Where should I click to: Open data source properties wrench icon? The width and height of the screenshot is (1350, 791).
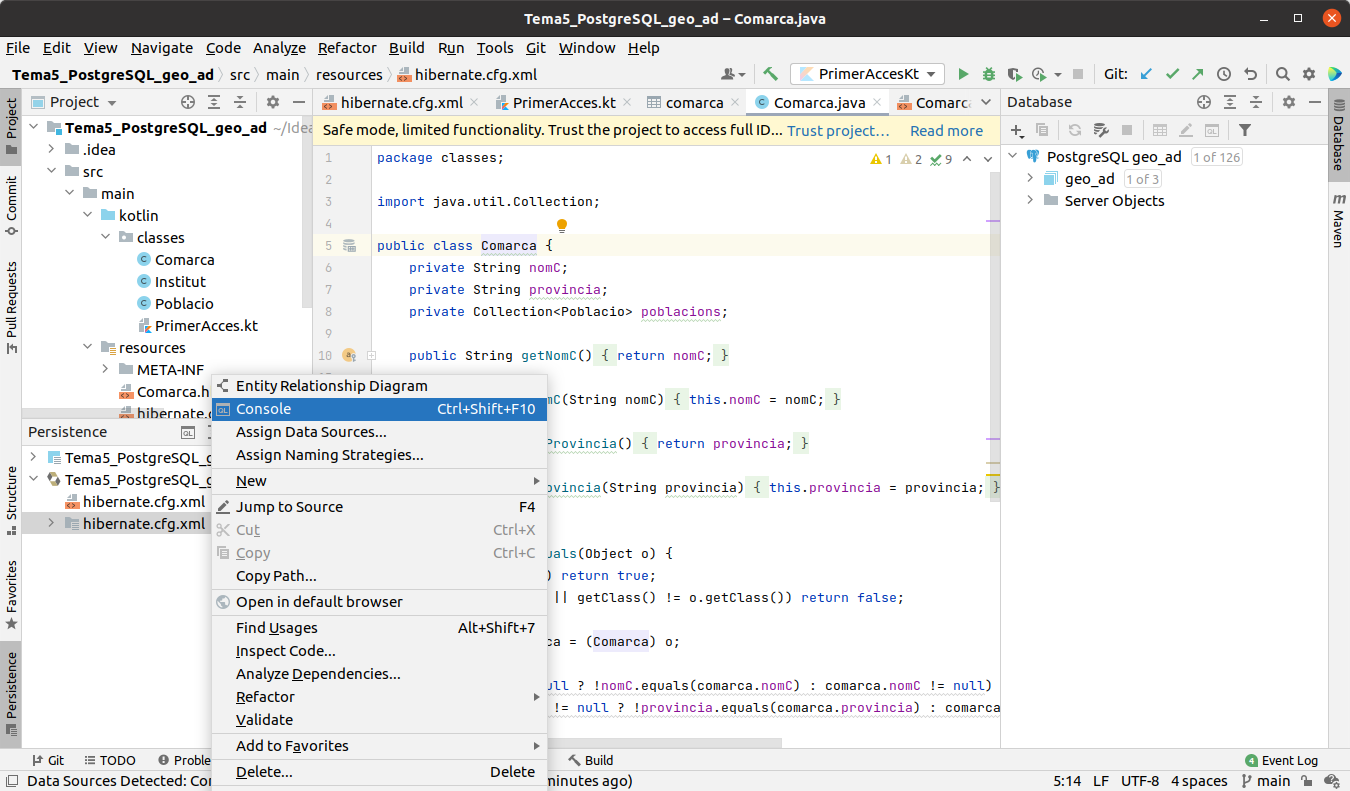1101,130
